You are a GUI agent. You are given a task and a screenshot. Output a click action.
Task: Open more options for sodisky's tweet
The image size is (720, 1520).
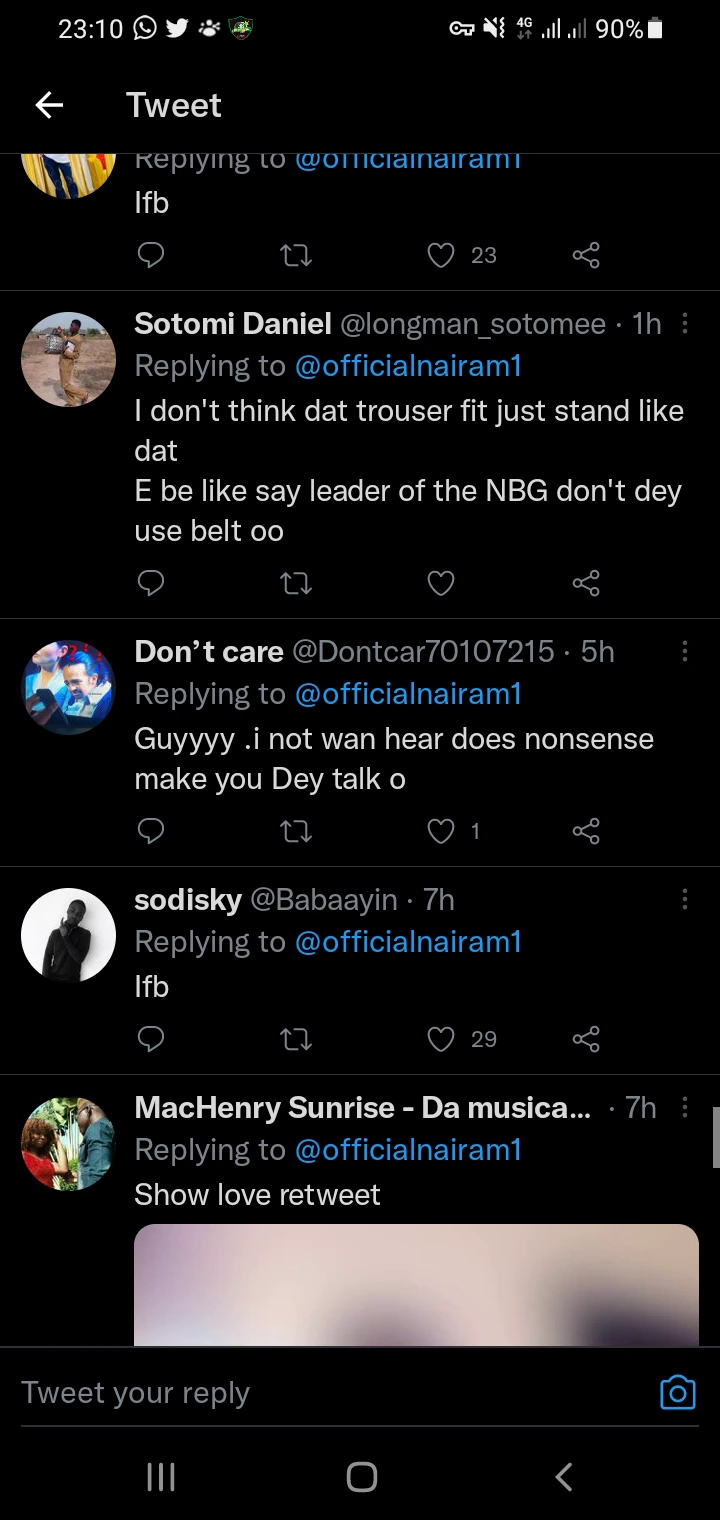[685, 900]
